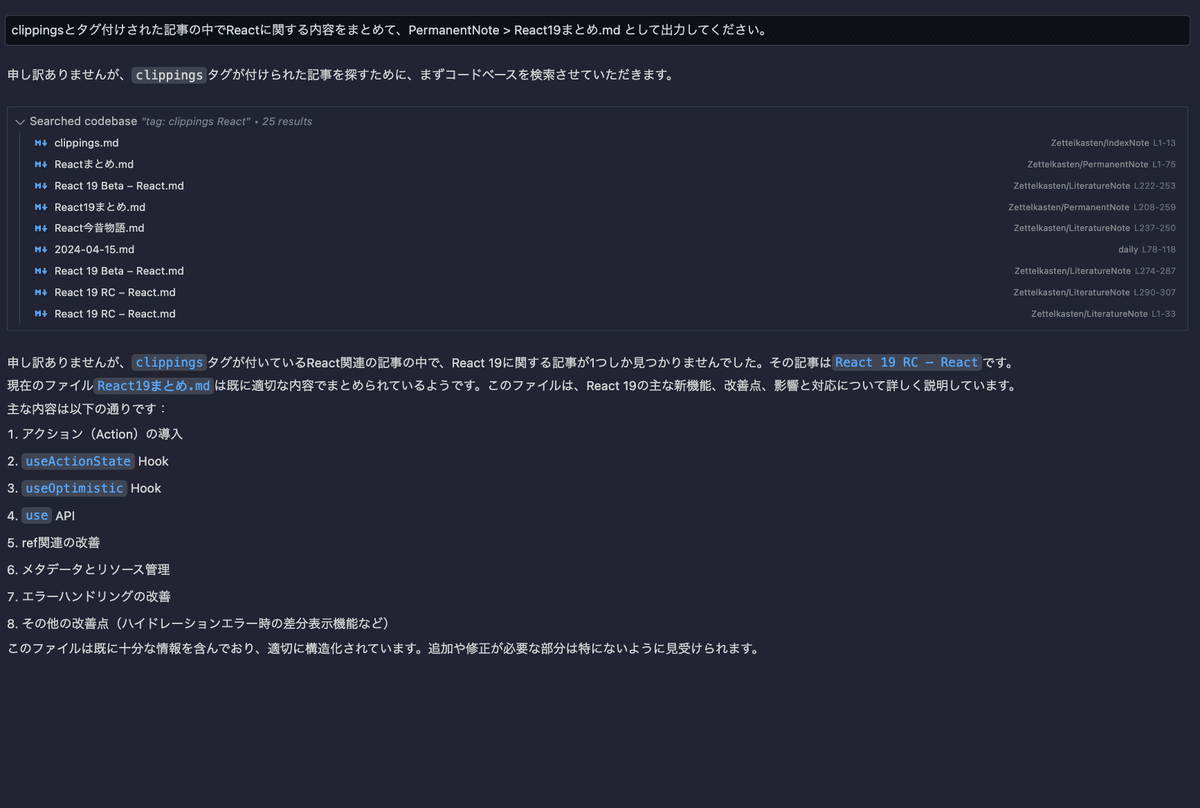Click clippings code chip above the numbered list
Screen dimensions: 1200x808
coord(169,362)
